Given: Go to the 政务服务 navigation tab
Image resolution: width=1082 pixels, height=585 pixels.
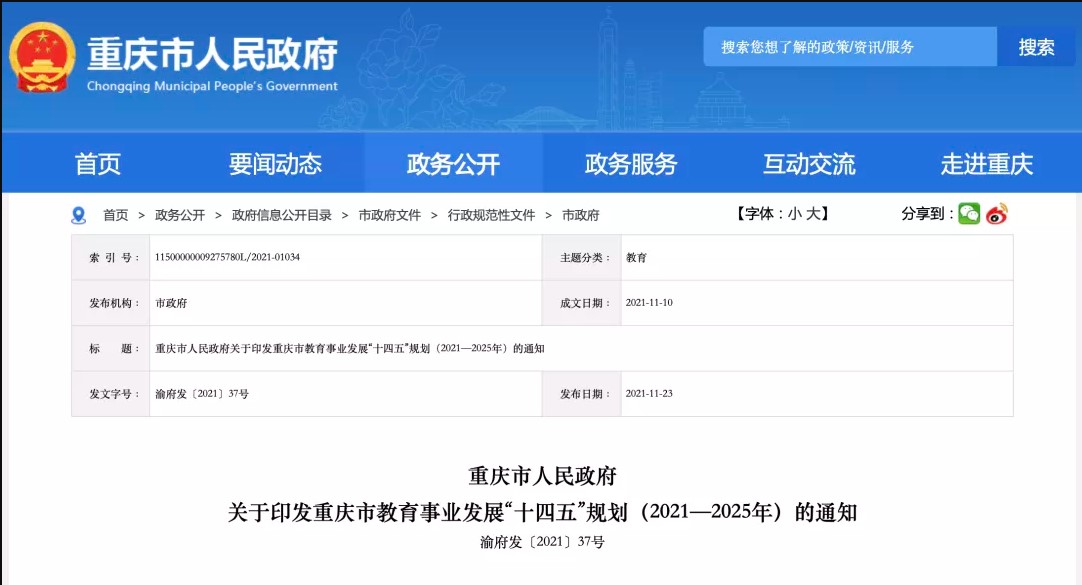Looking at the screenshot, I should tap(631, 164).
